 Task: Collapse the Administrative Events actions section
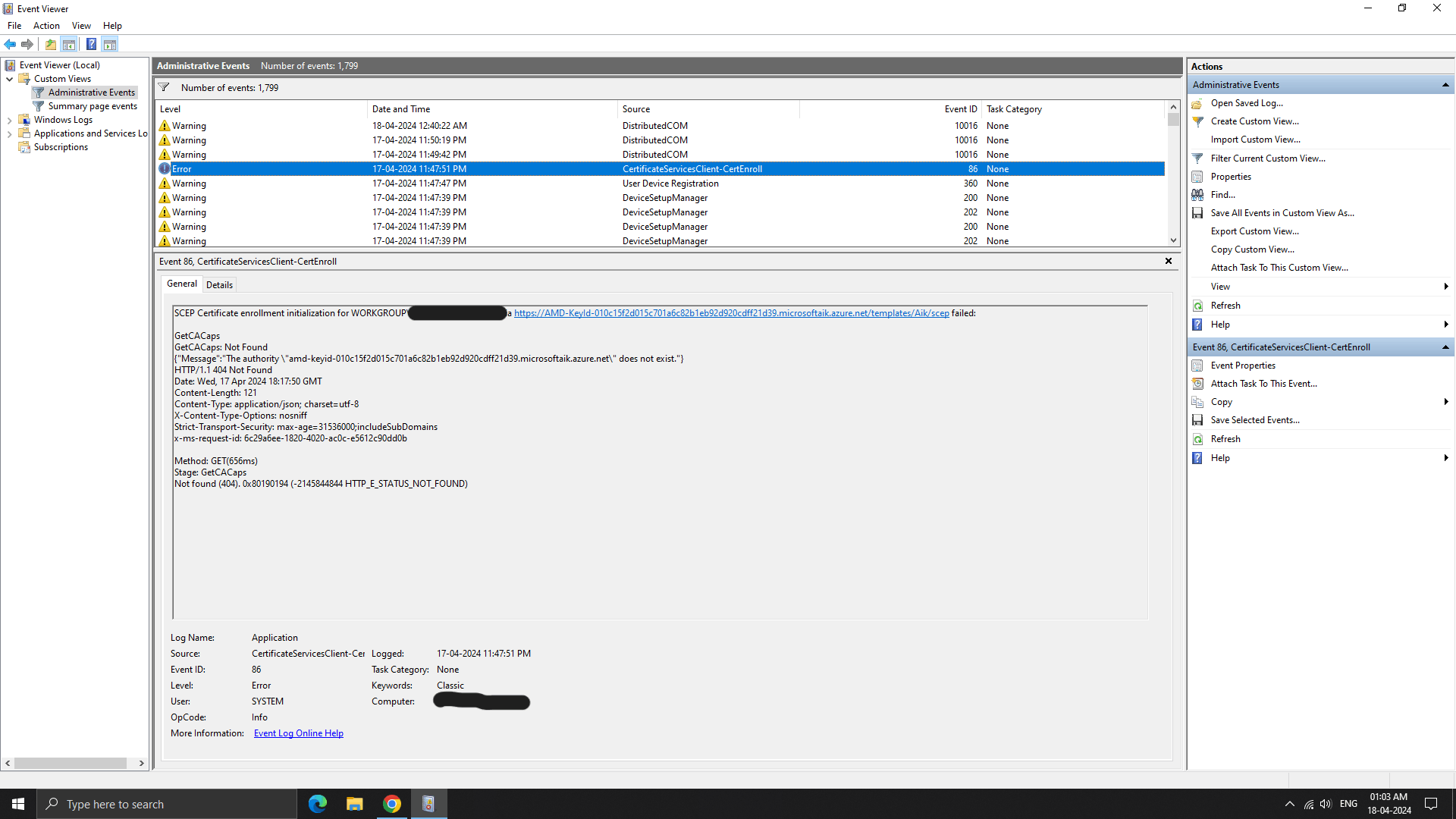pyautogui.click(x=1445, y=85)
